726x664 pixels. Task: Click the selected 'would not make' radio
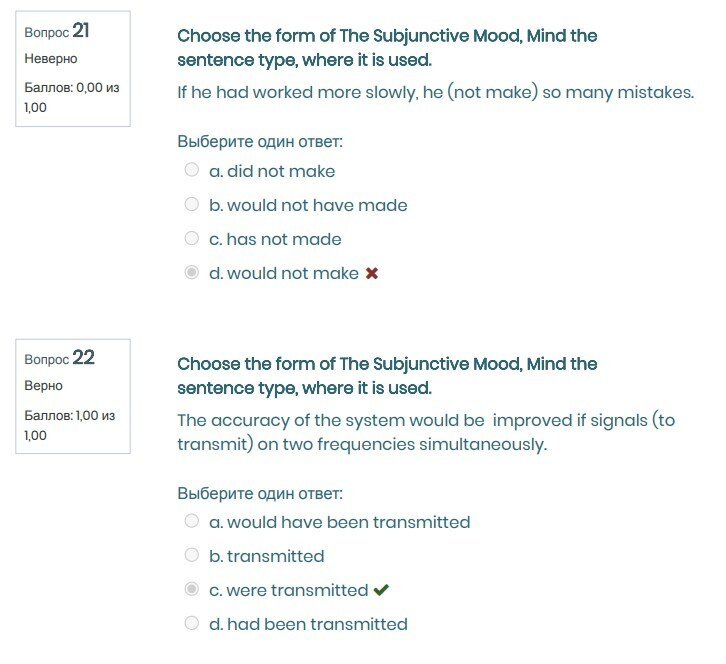point(192,272)
